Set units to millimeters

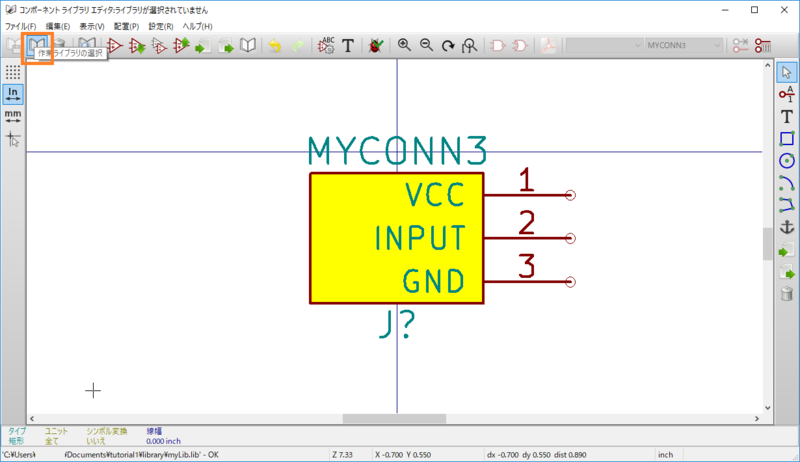(x=13, y=116)
